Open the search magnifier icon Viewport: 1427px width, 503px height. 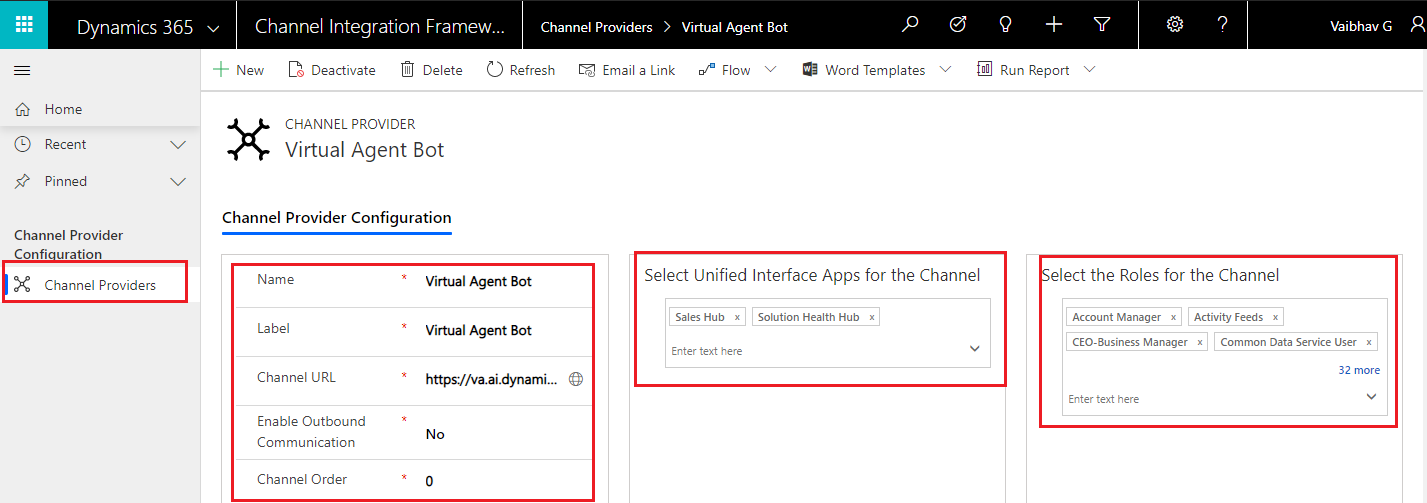909,25
